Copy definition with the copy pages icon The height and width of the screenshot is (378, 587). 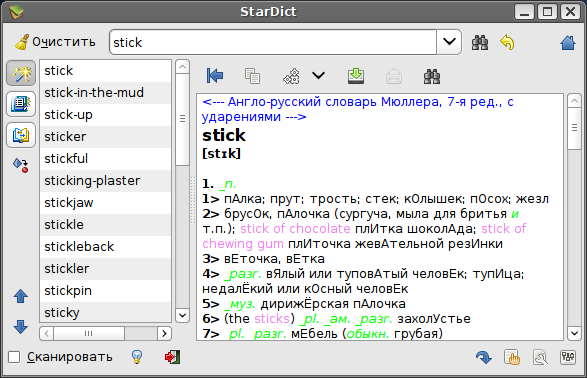(x=252, y=76)
